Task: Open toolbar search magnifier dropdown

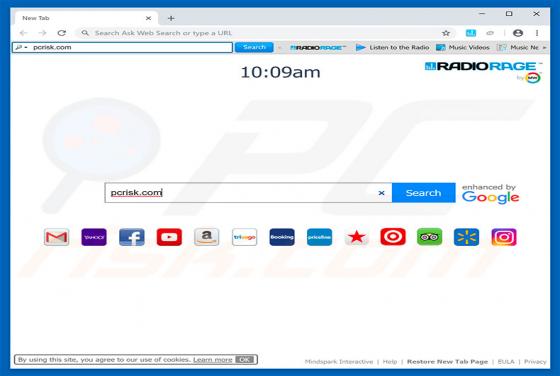Action: (22, 47)
